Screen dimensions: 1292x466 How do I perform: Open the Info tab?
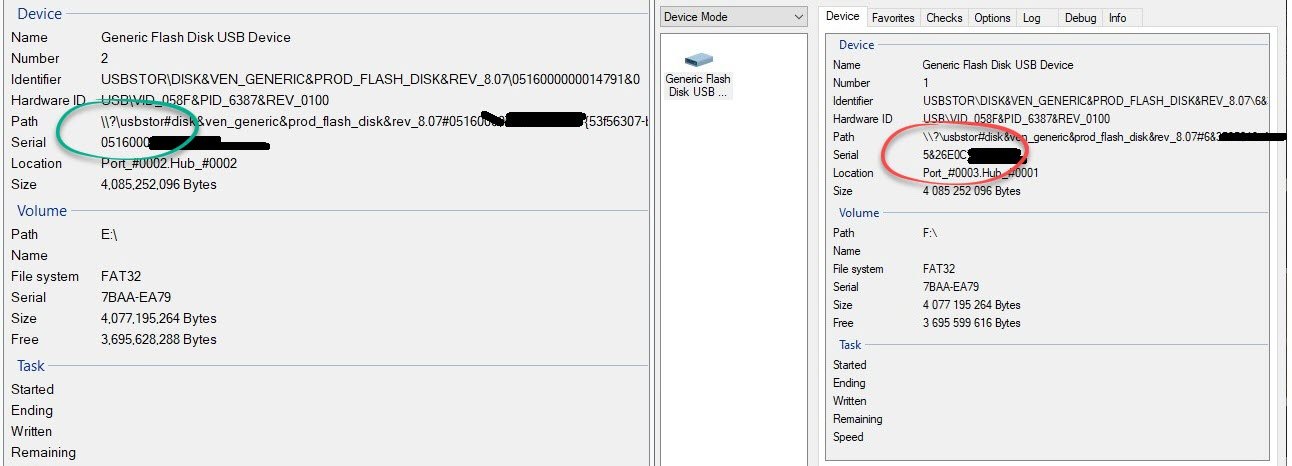click(x=1117, y=18)
